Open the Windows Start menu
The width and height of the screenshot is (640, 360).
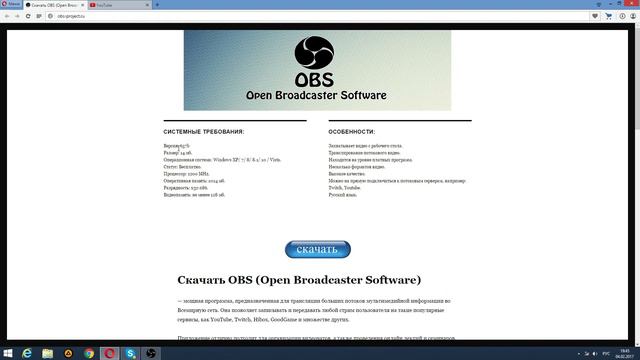tap(8, 353)
